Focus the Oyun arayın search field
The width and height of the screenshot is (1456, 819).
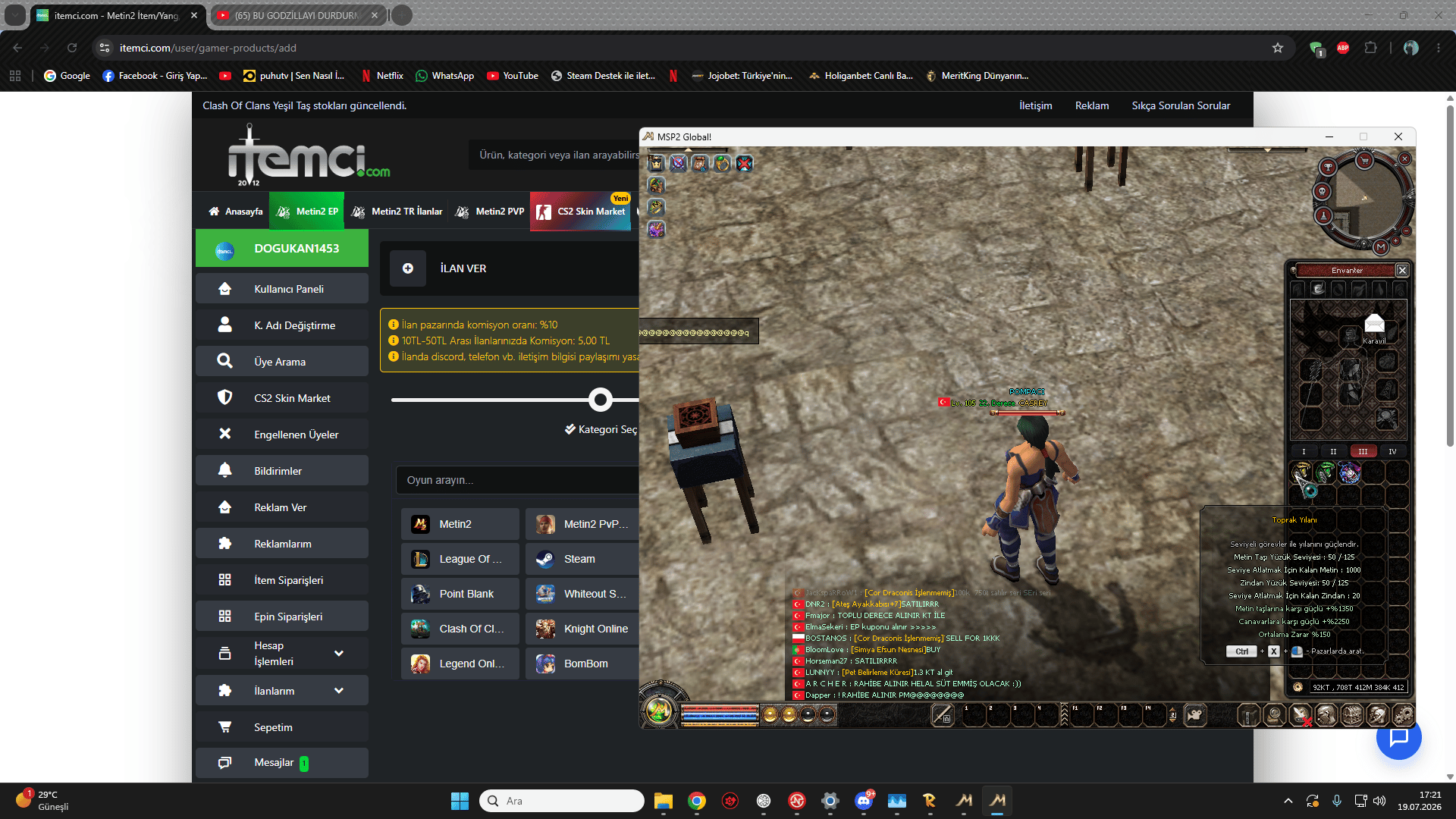coord(517,480)
